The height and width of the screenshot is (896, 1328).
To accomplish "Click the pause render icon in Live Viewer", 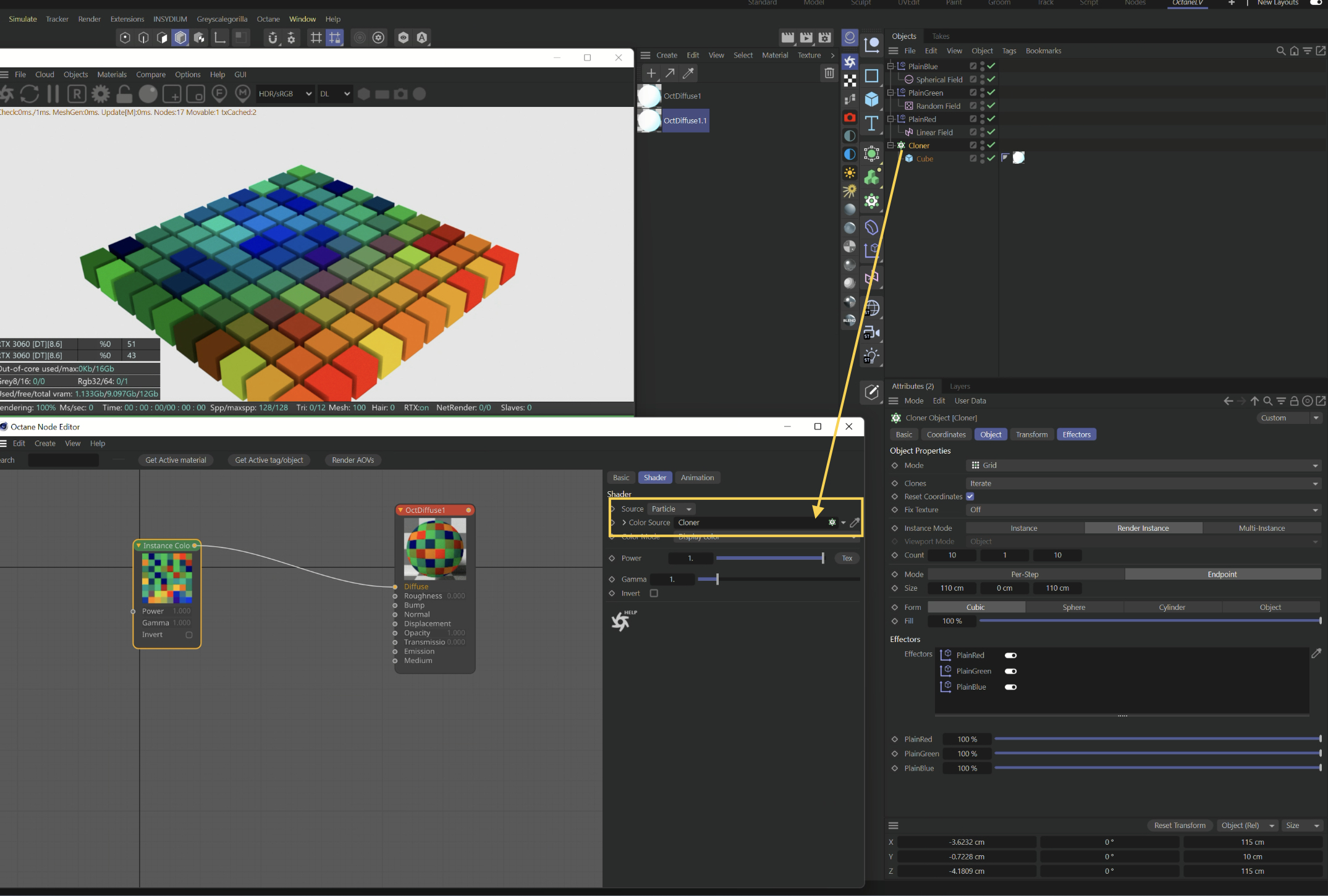I will click(53, 94).
